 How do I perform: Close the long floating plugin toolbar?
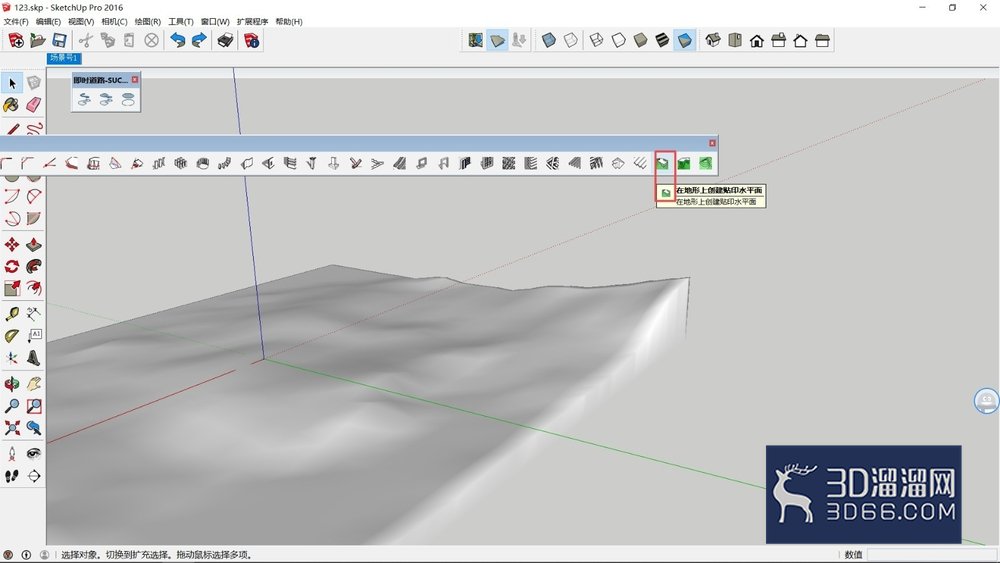point(712,143)
